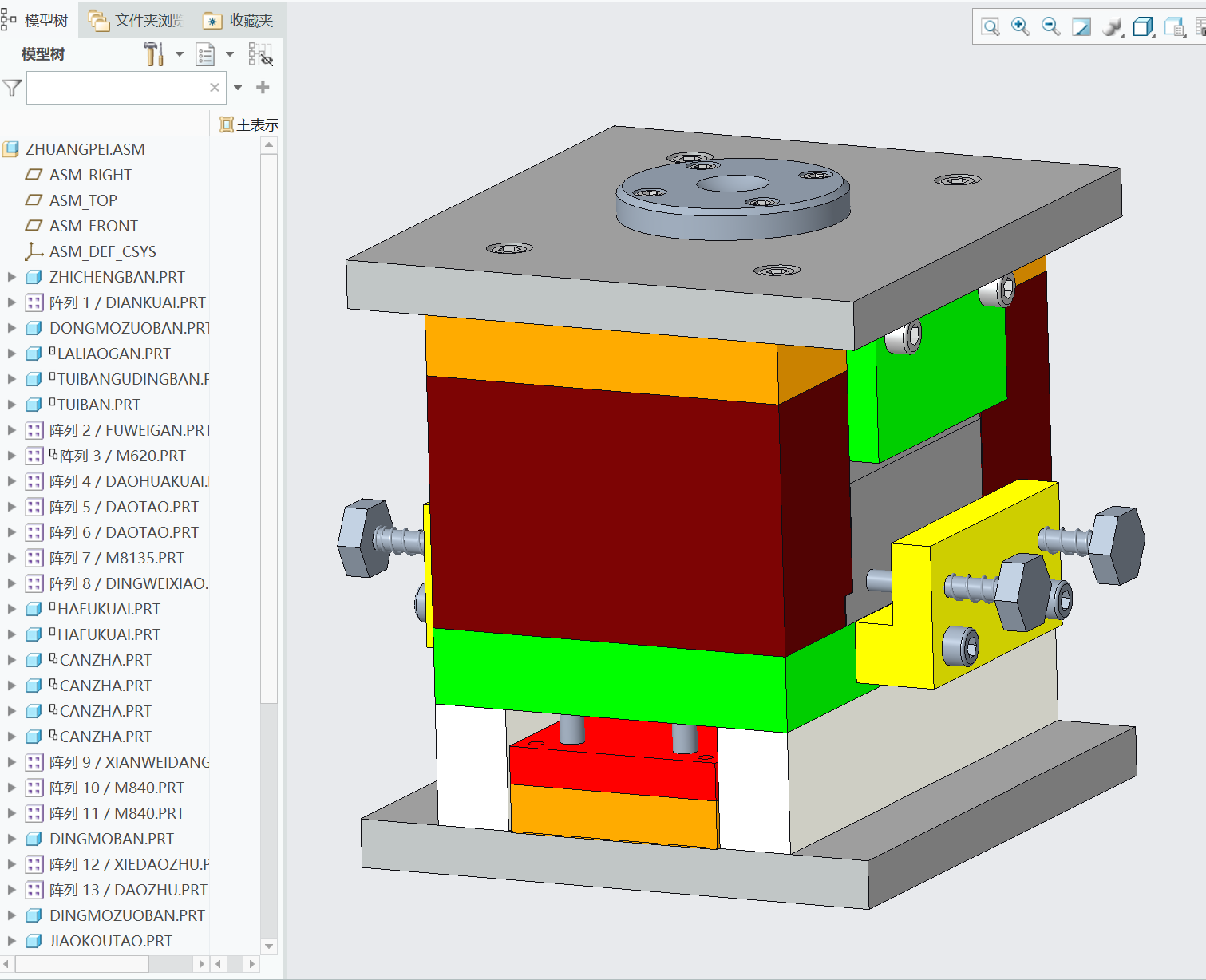Open the shaded display style icon
Viewport: 1206px width, 980px height.
1112,27
